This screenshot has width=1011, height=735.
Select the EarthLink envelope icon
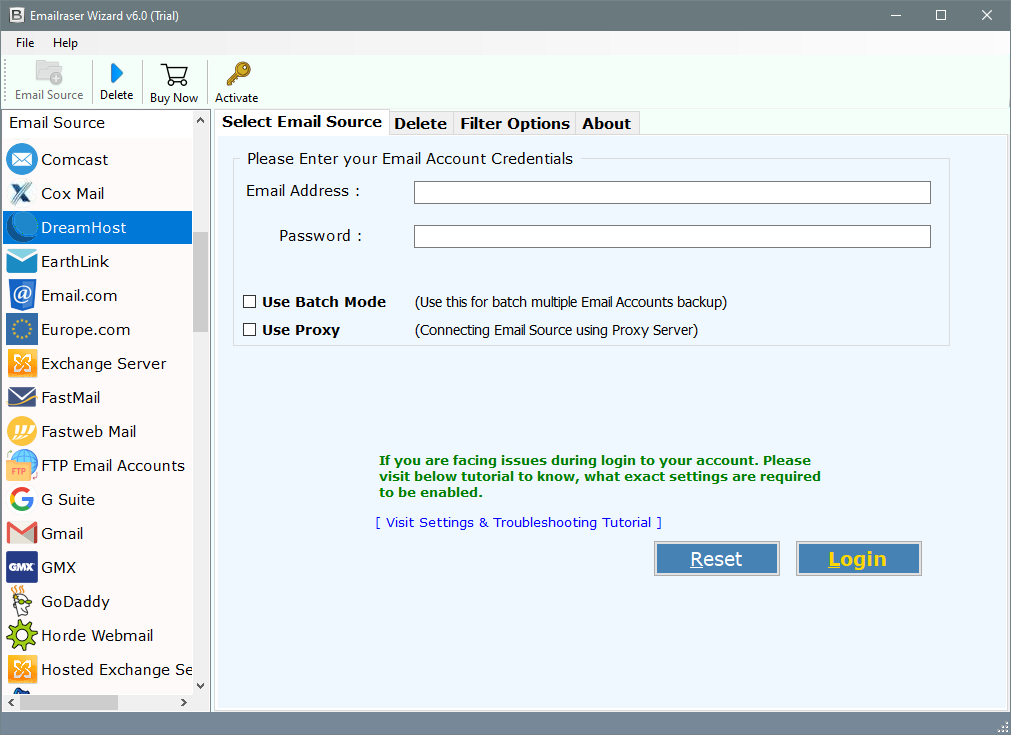[x=22, y=261]
